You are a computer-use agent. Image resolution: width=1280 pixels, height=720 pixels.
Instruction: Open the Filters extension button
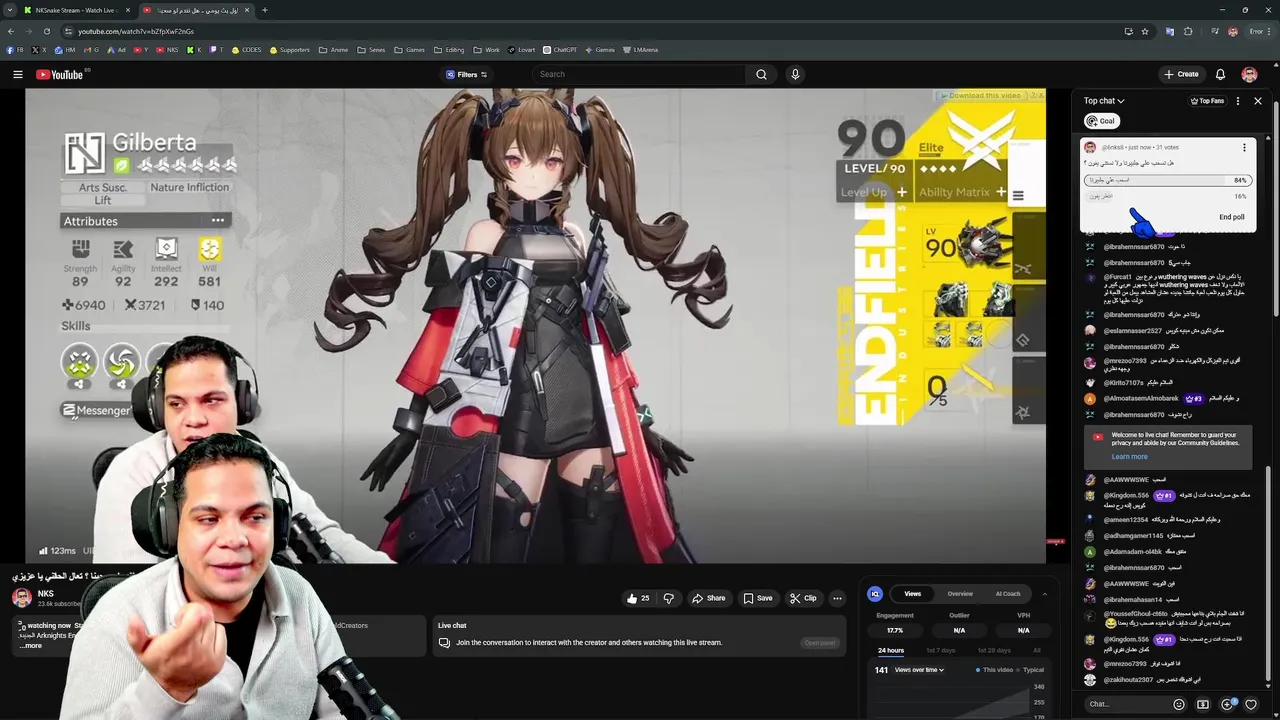pos(467,74)
